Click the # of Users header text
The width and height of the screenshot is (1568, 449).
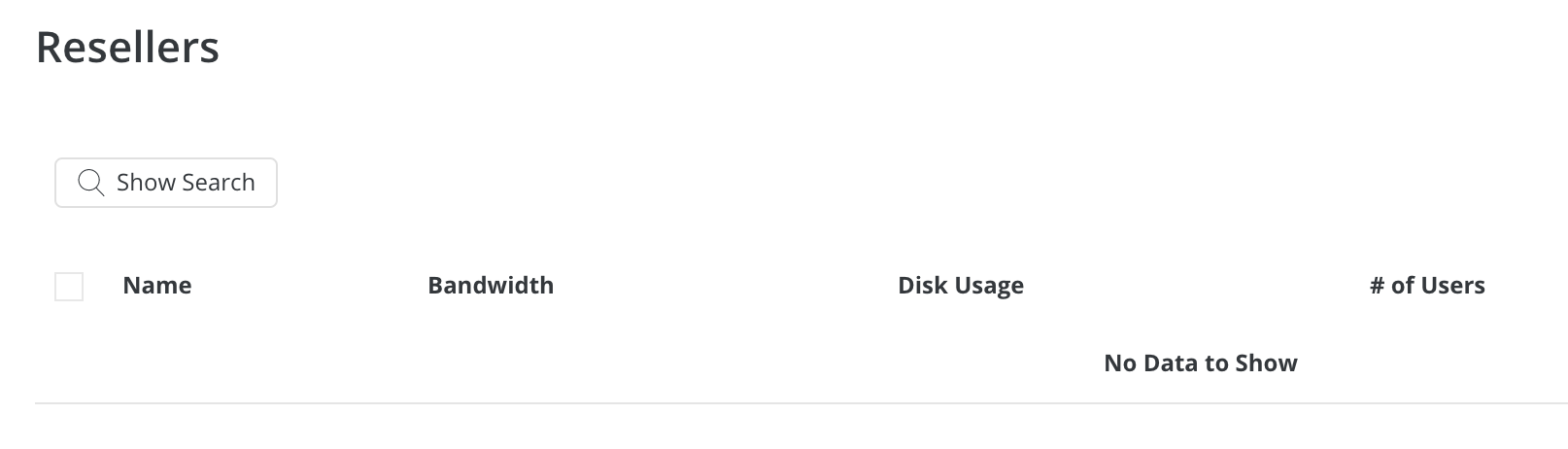click(x=1427, y=286)
